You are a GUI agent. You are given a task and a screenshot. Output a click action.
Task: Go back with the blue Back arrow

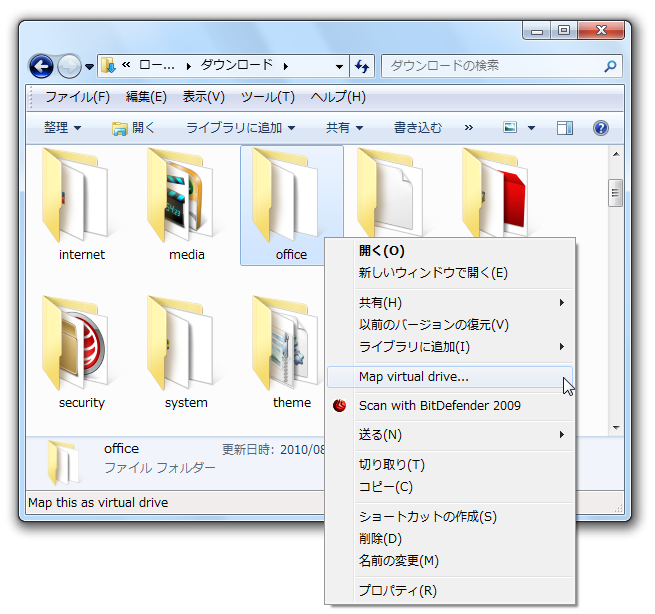(41, 66)
